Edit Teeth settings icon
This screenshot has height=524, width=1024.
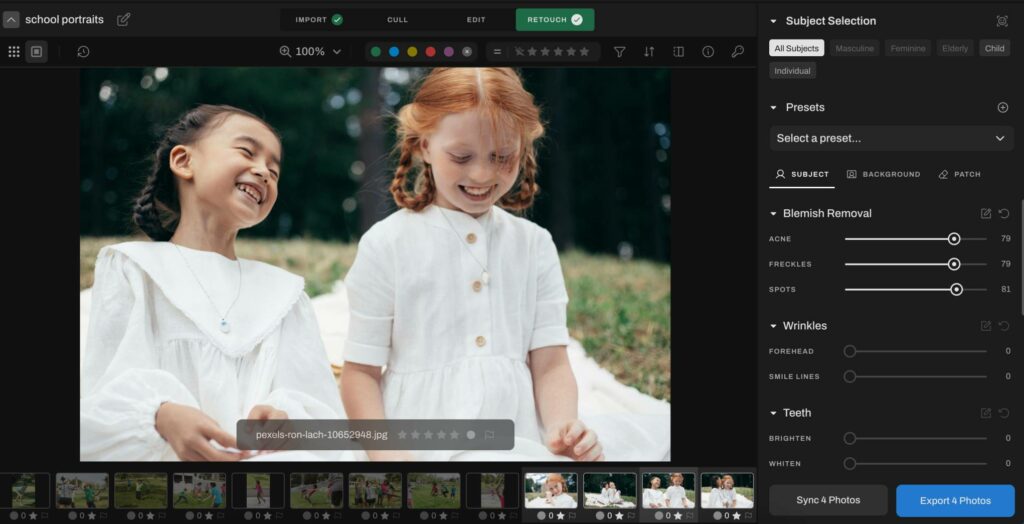[x=986, y=413]
